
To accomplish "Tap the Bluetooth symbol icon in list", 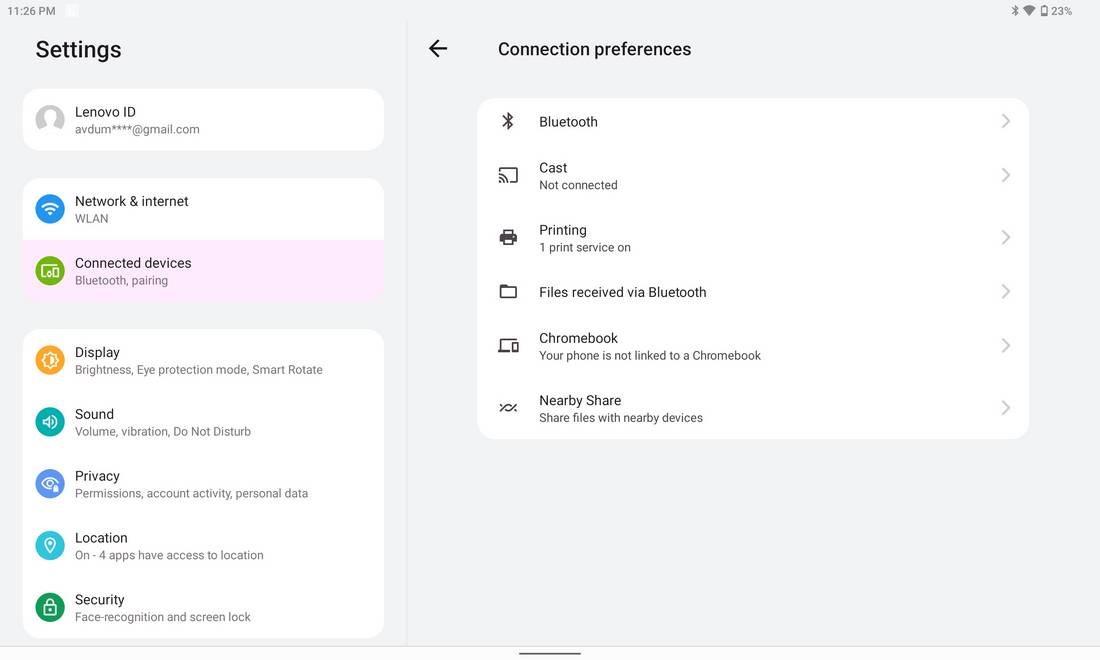I will (508, 121).
